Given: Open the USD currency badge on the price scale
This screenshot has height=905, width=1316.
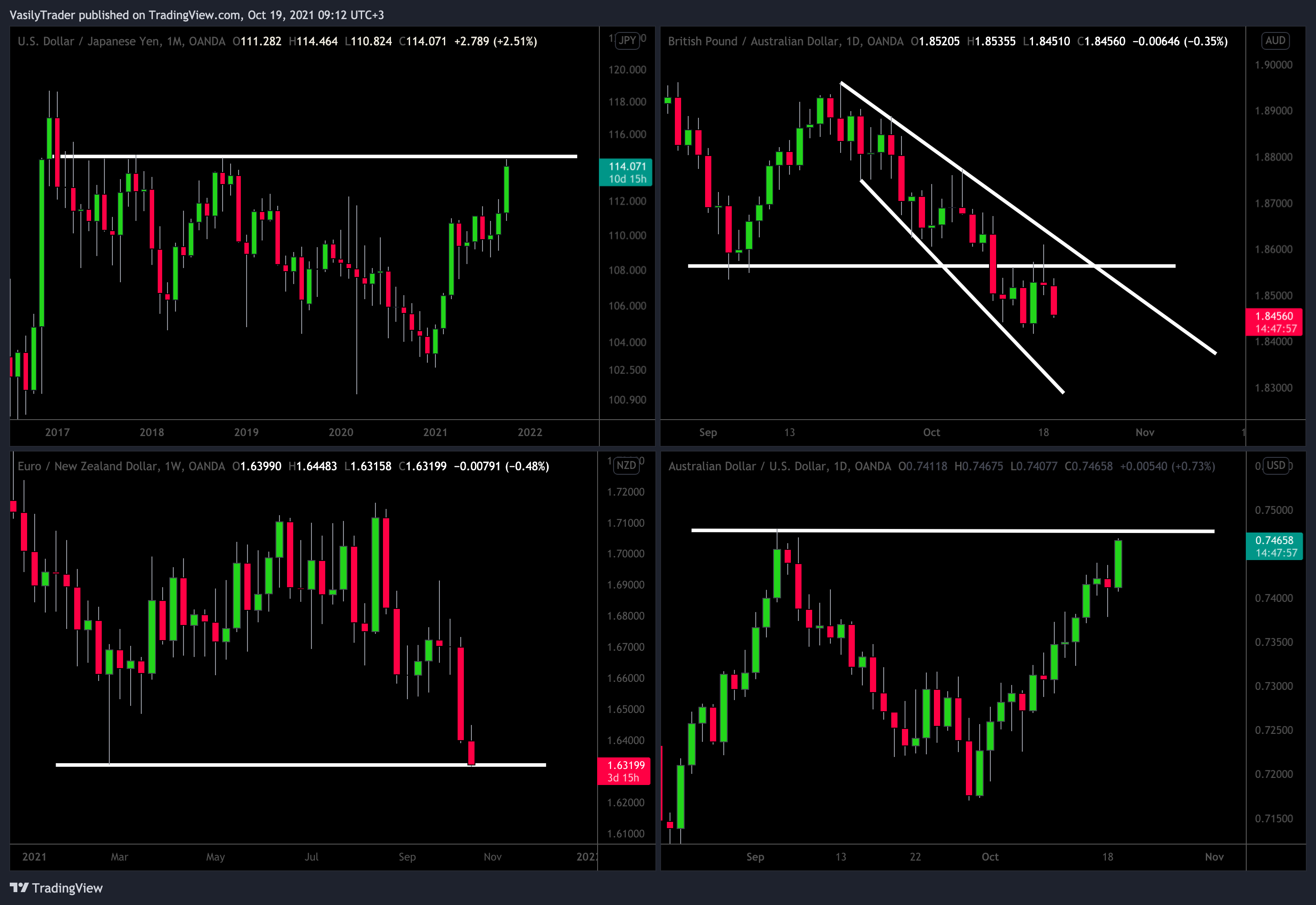Looking at the screenshot, I should 1276,465.
